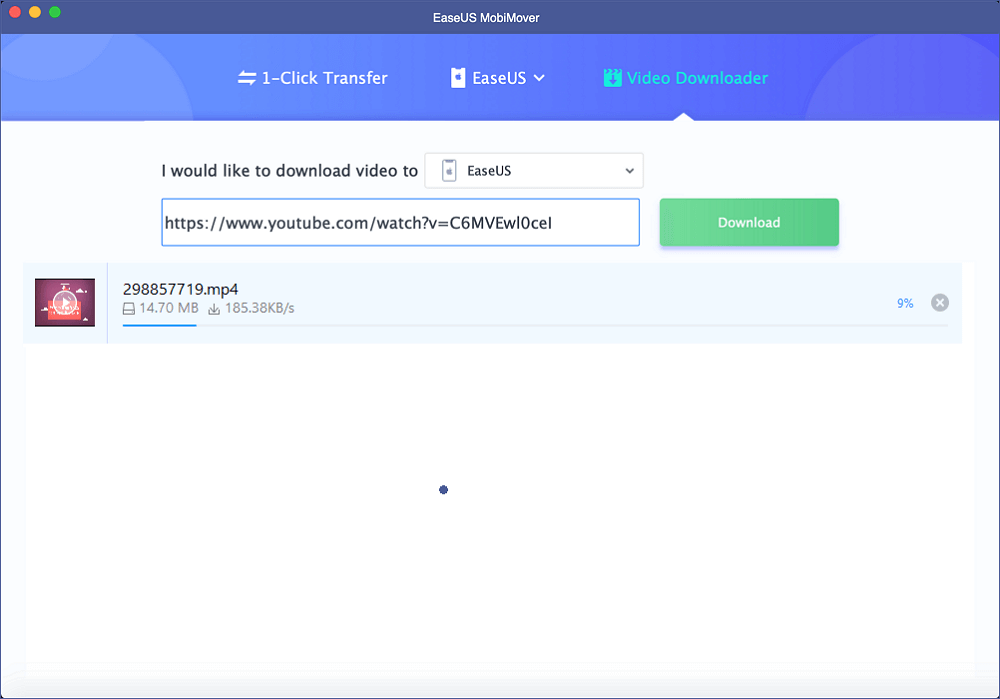Click the file size disk icon
The height and width of the screenshot is (699, 1000).
129,308
